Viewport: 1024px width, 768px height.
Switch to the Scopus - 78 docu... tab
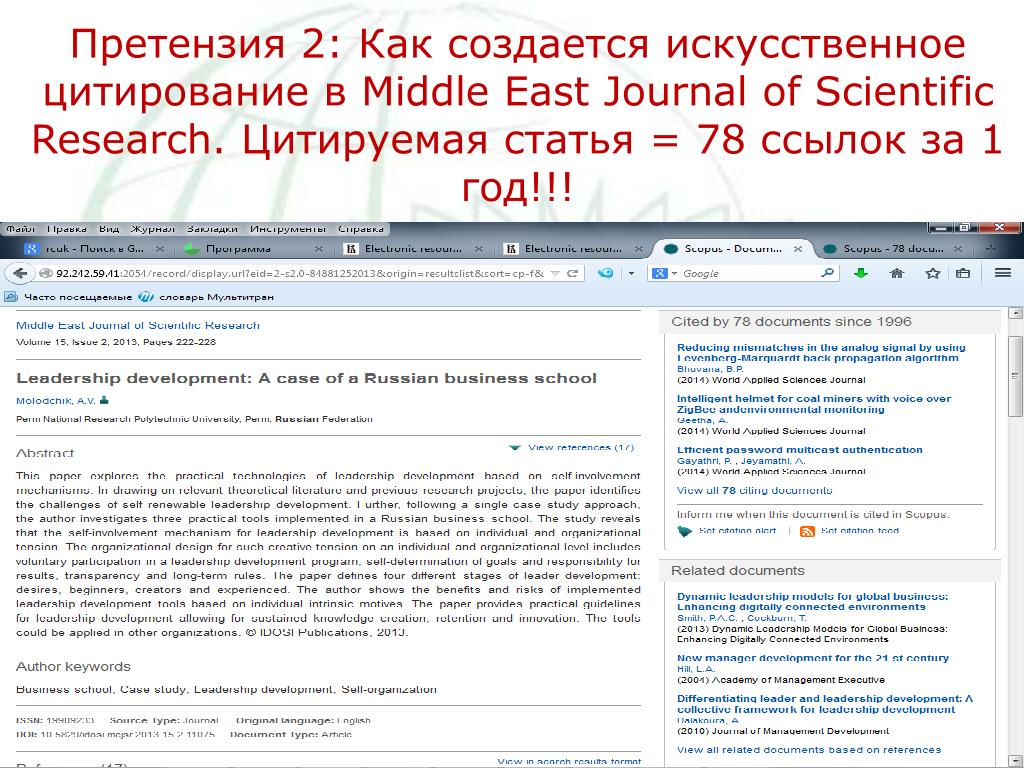point(893,249)
